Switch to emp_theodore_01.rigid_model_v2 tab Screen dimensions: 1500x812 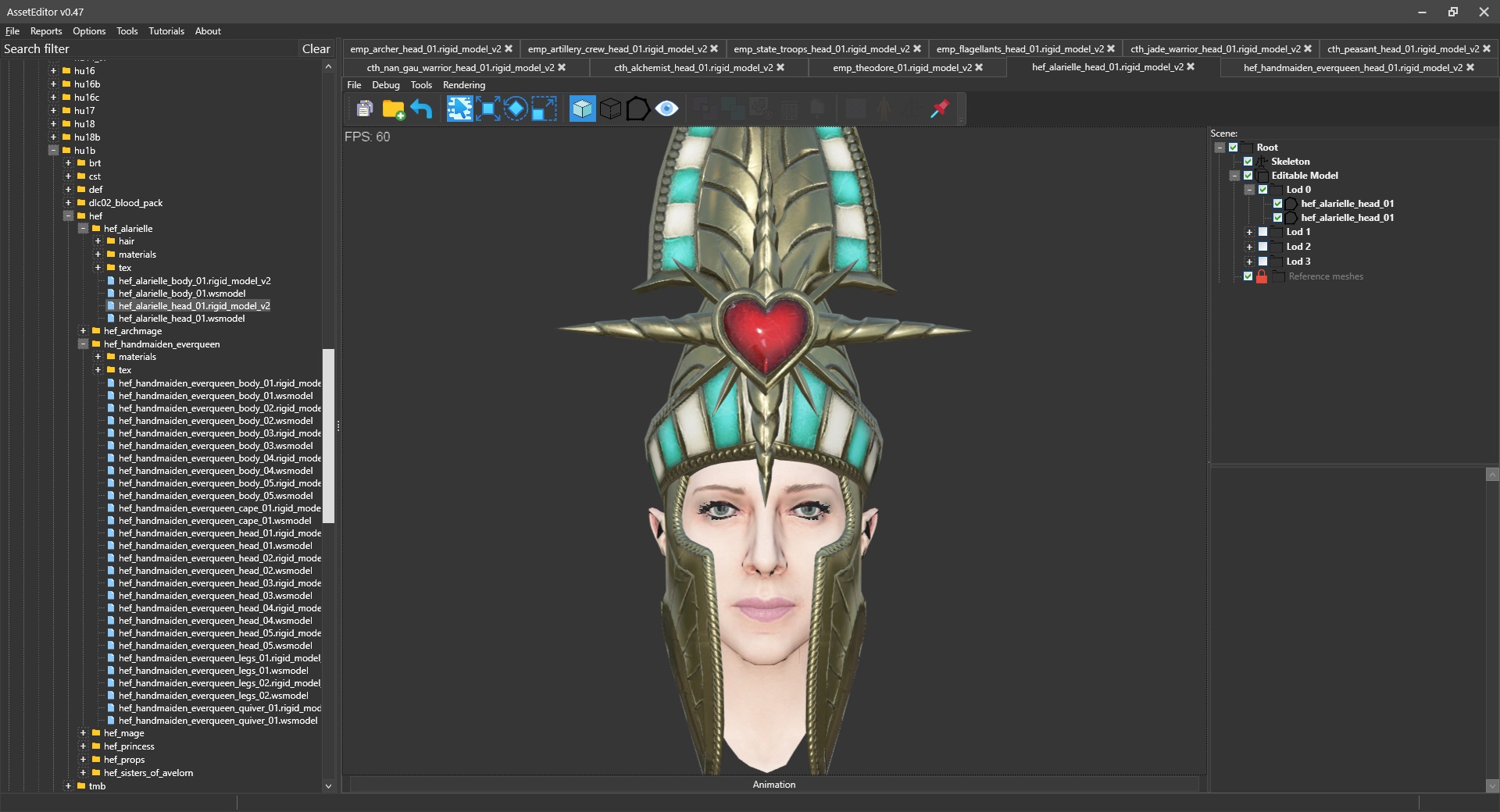coord(902,68)
